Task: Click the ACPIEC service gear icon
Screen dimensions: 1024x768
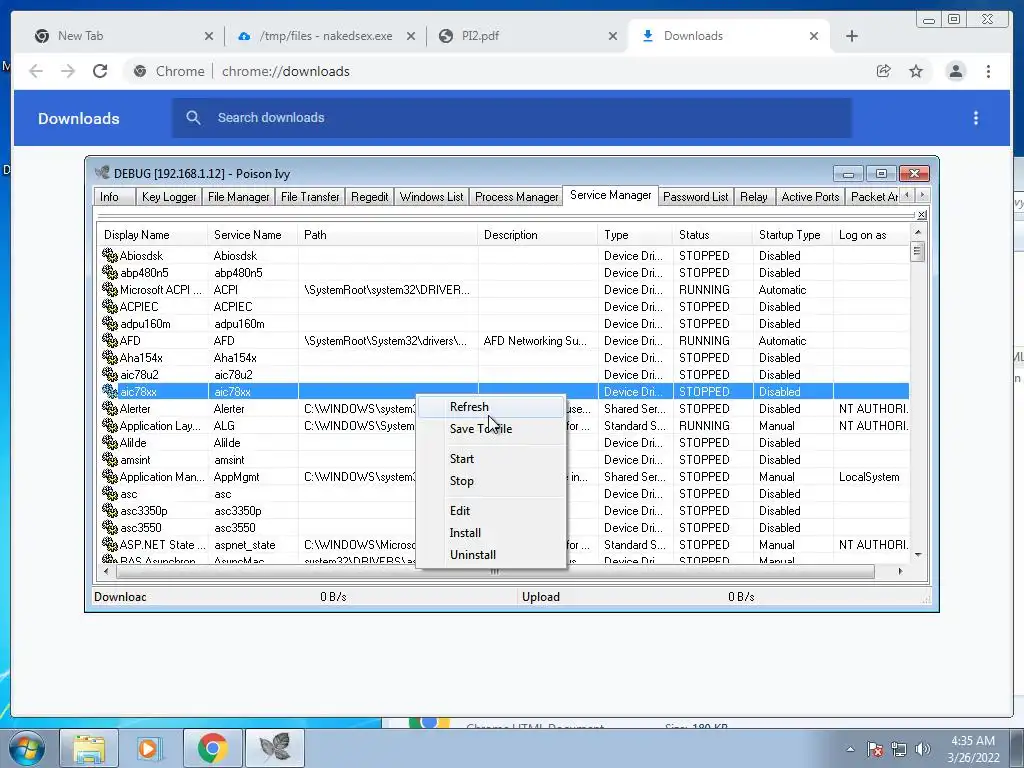Action: pyautogui.click(x=110, y=306)
